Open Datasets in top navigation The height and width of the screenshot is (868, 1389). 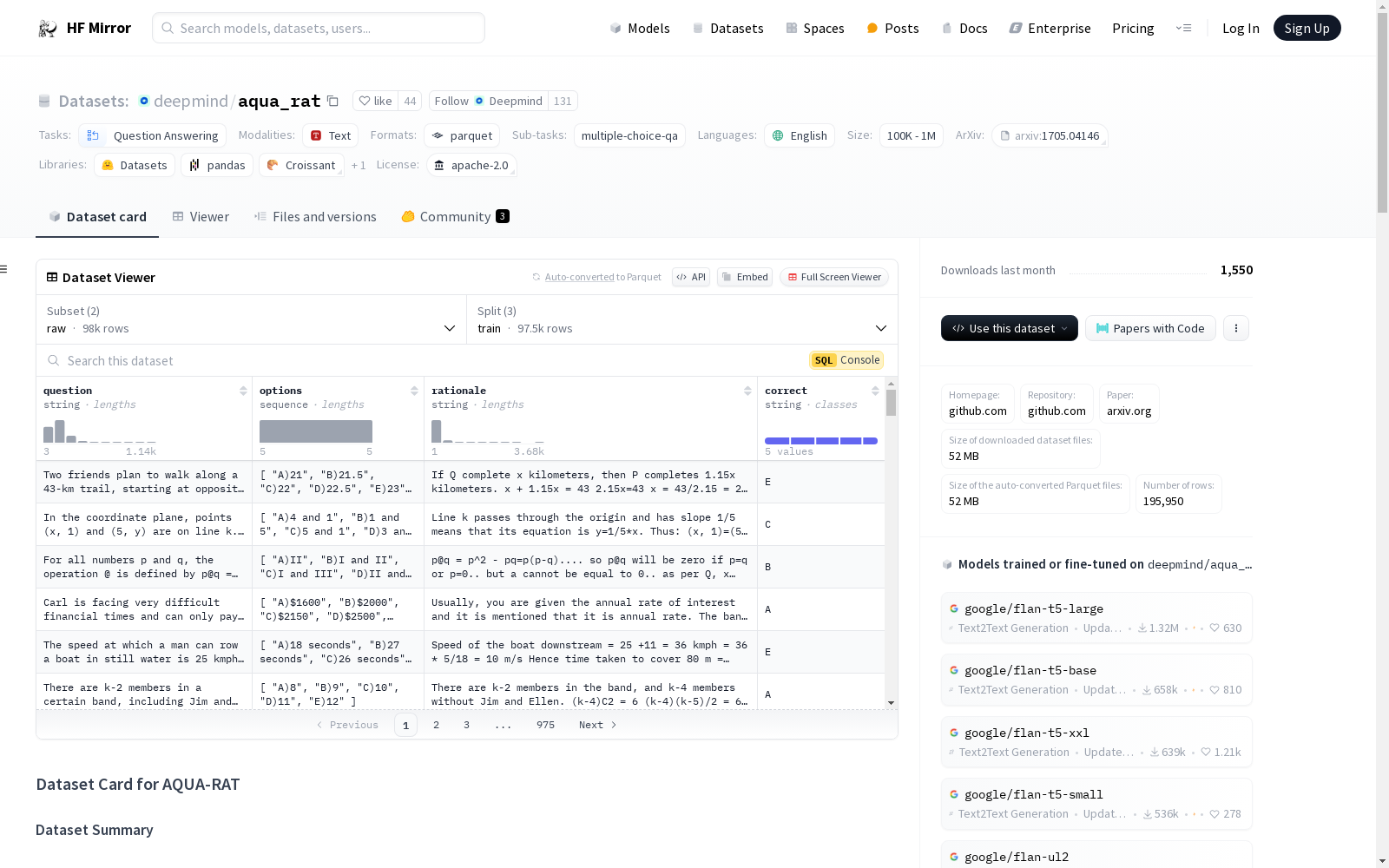click(x=727, y=28)
